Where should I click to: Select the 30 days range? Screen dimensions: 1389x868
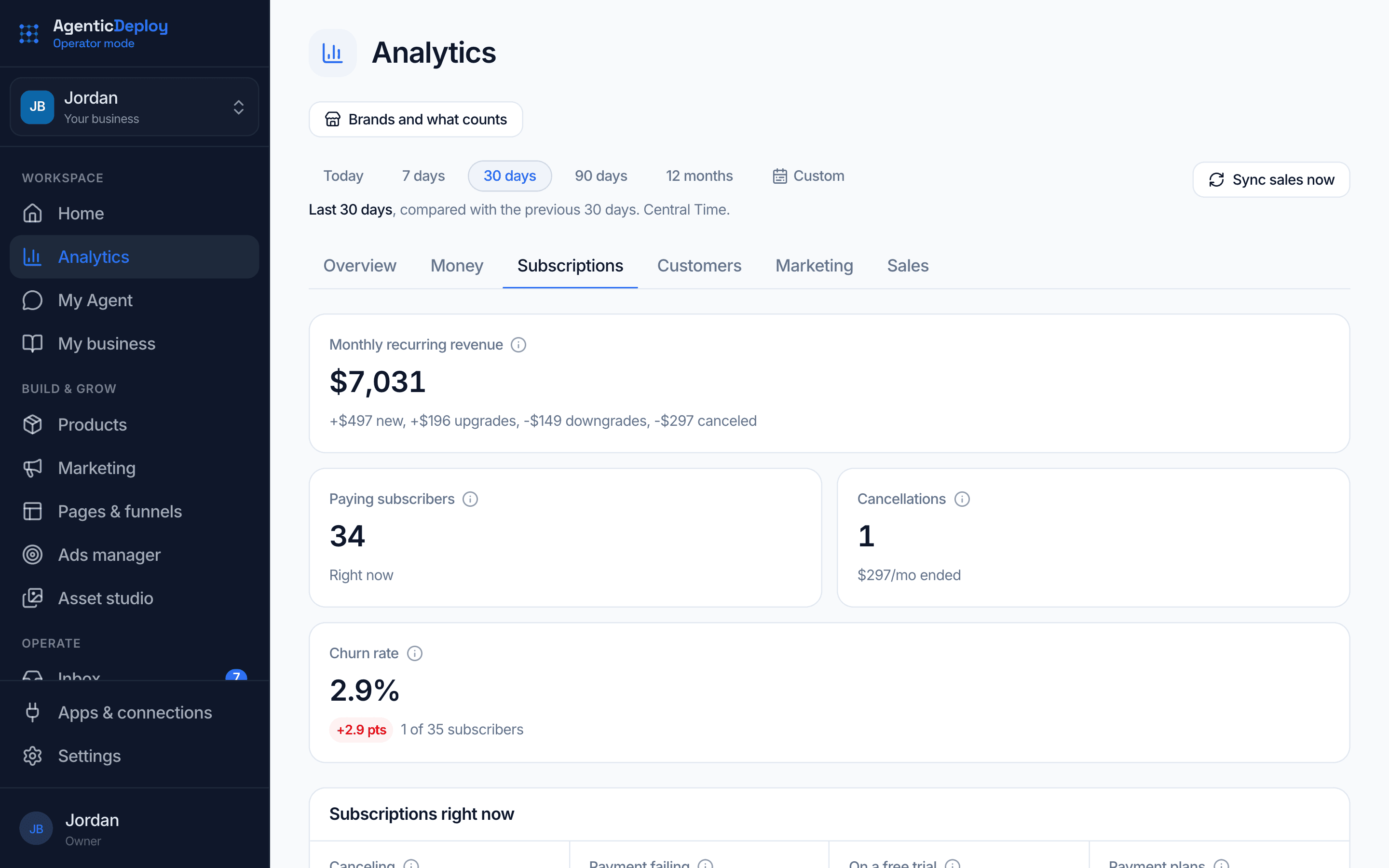pyautogui.click(x=510, y=176)
